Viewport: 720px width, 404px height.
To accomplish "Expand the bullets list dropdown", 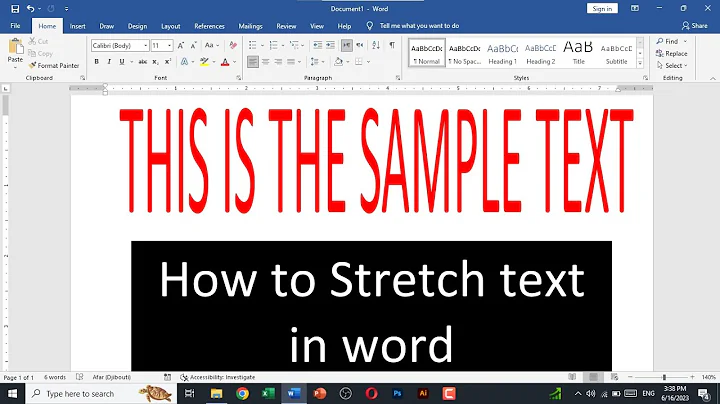I will (262, 45).
